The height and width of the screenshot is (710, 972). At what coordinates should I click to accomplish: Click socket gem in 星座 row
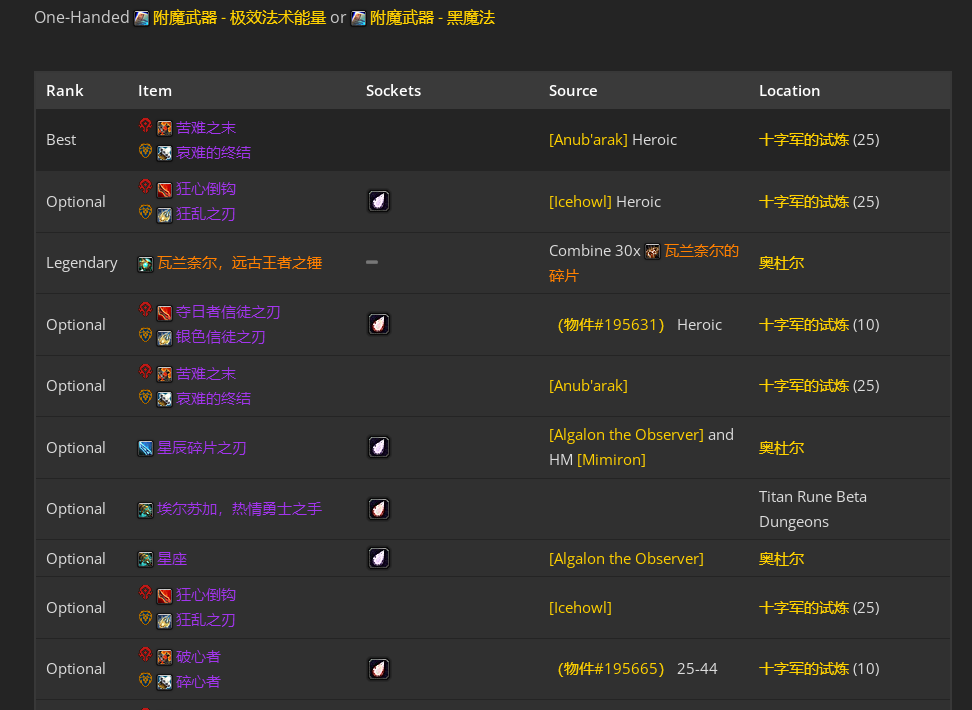click(379, 557)
